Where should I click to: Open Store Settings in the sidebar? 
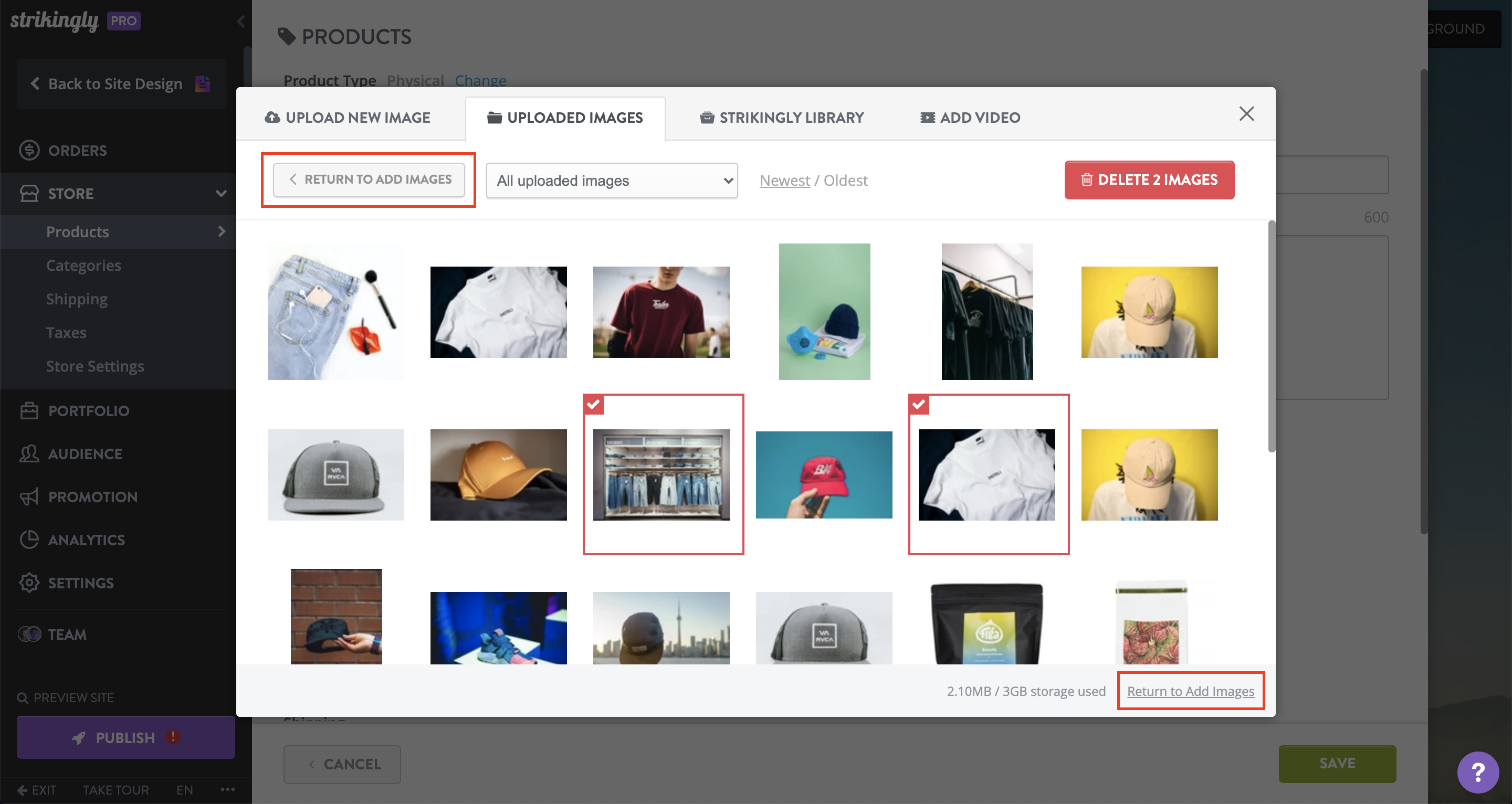pos(95,366)
